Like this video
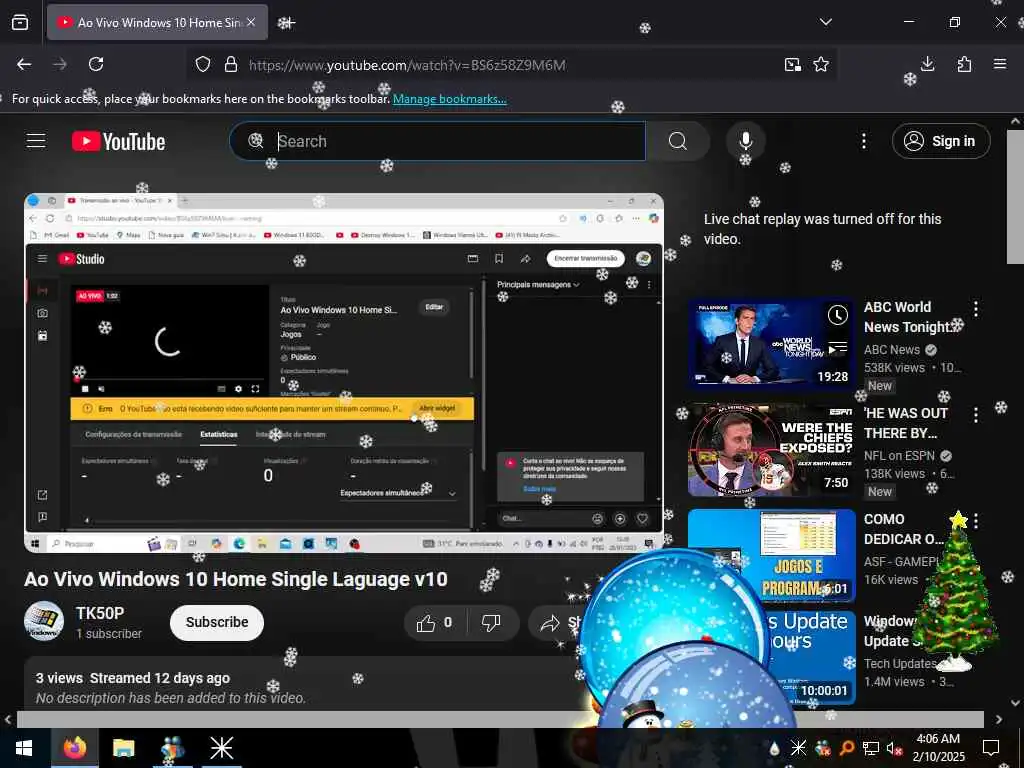This screenshot has width=1024, height=768. pos(435,623)
